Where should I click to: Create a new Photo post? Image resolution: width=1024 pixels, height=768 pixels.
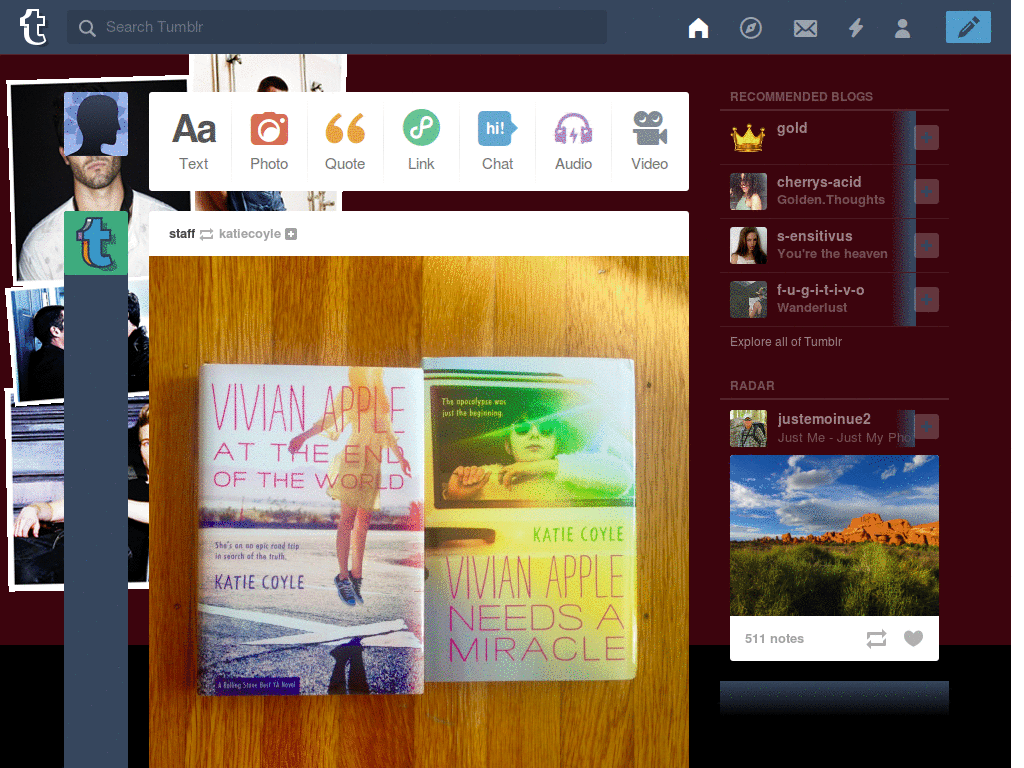(269, 141)
